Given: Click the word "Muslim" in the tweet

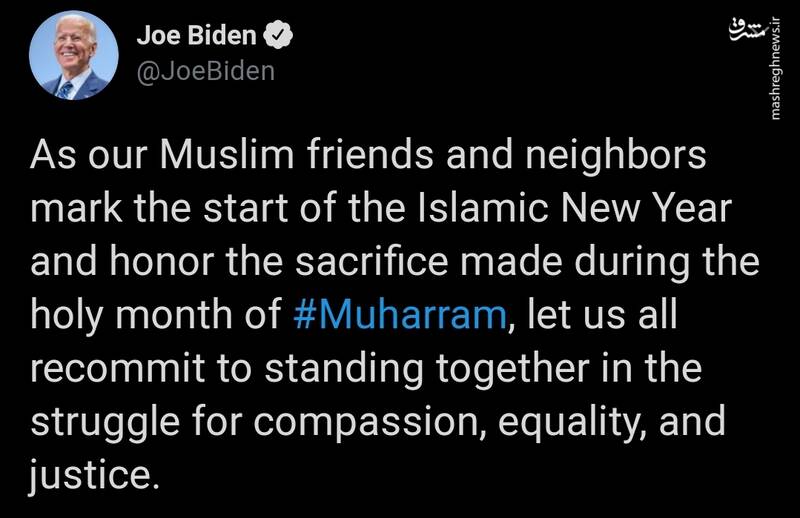Looking at the screenshot, I should [227, 155].
